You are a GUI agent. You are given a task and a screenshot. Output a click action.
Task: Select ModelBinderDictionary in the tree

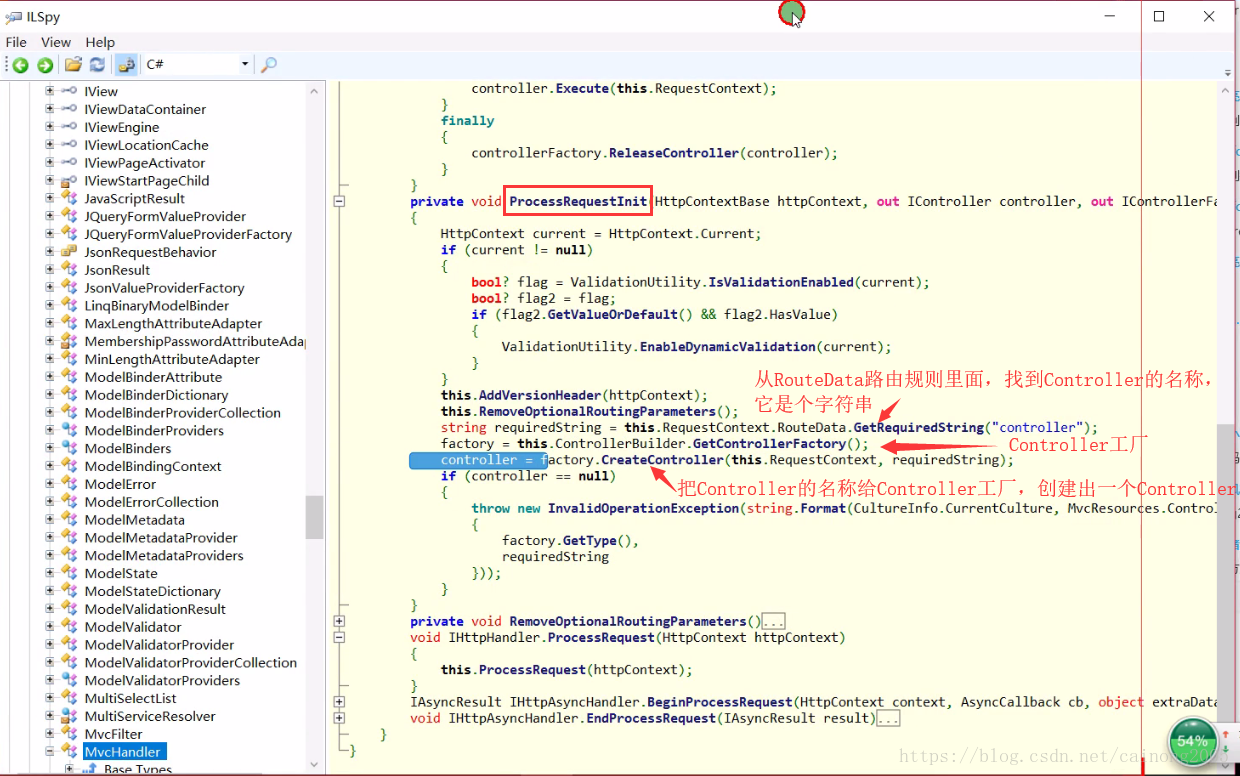[156, 395]
